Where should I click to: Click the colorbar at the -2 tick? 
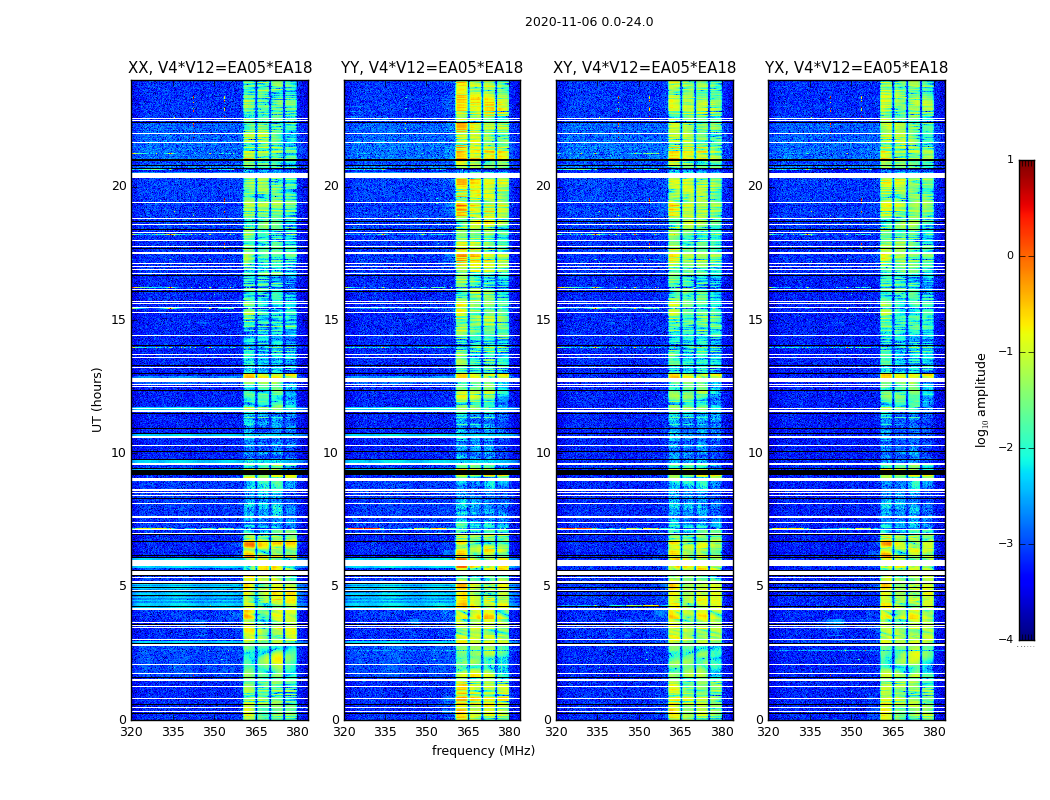pos(1027,448)
